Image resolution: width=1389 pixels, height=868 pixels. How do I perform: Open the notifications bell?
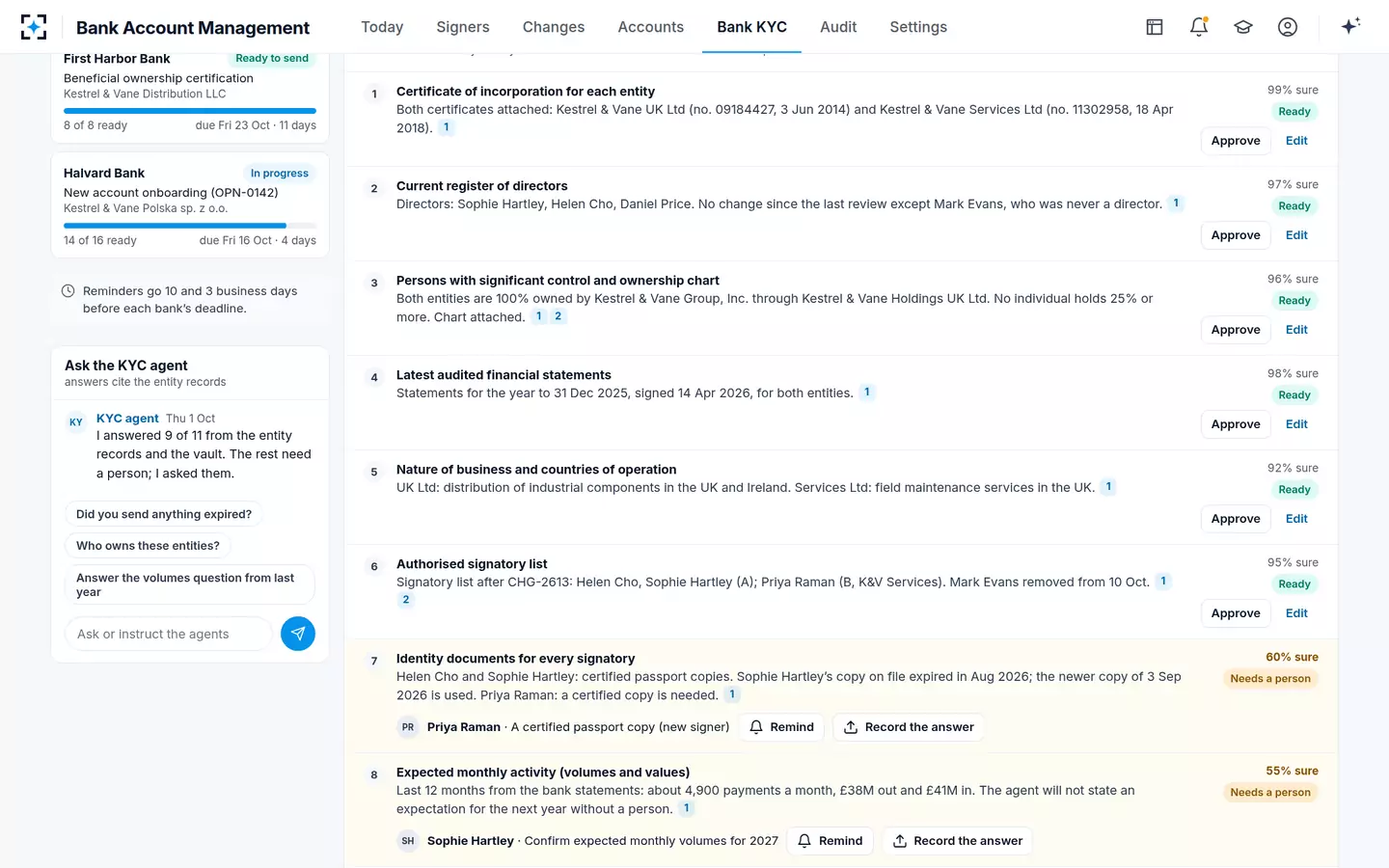[1199, 27]
